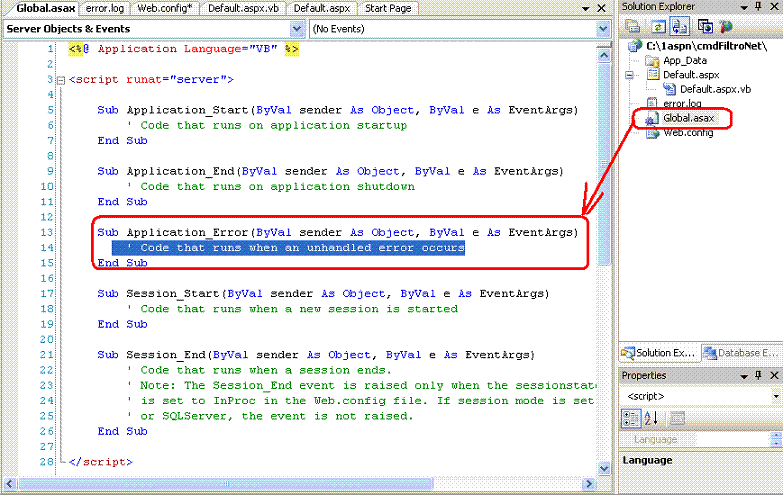Select Default.aspx.vb in Solution Explorer tree

tap(715, 89)
